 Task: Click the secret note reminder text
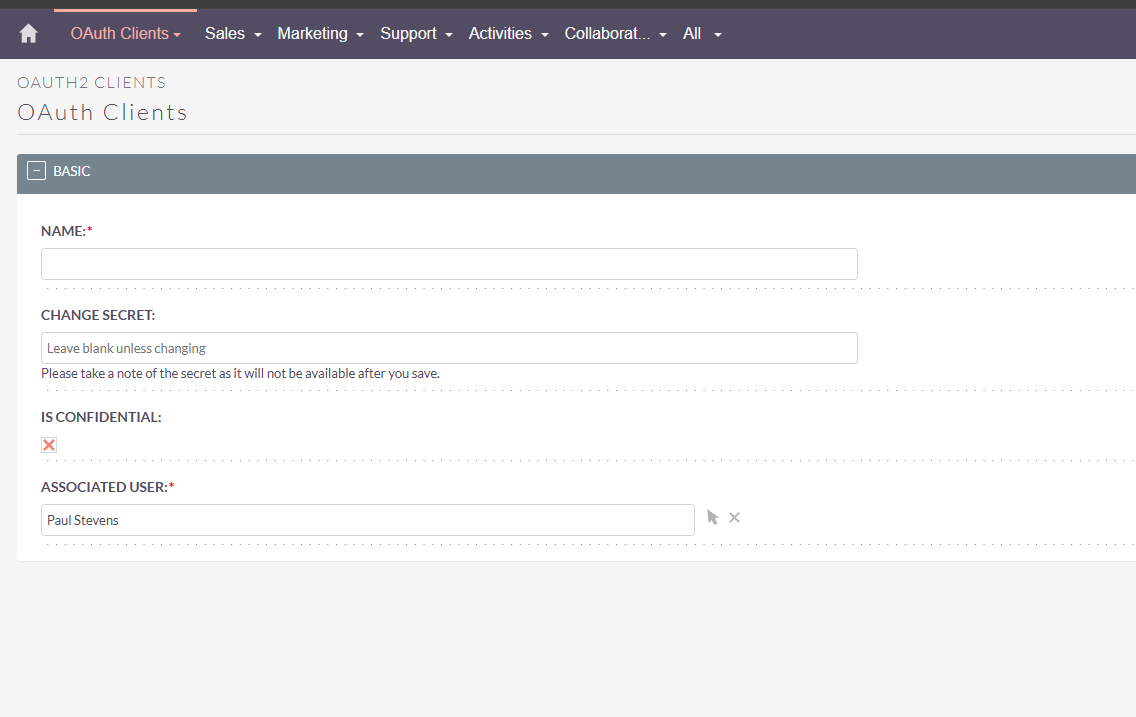(x=241, y=374)
